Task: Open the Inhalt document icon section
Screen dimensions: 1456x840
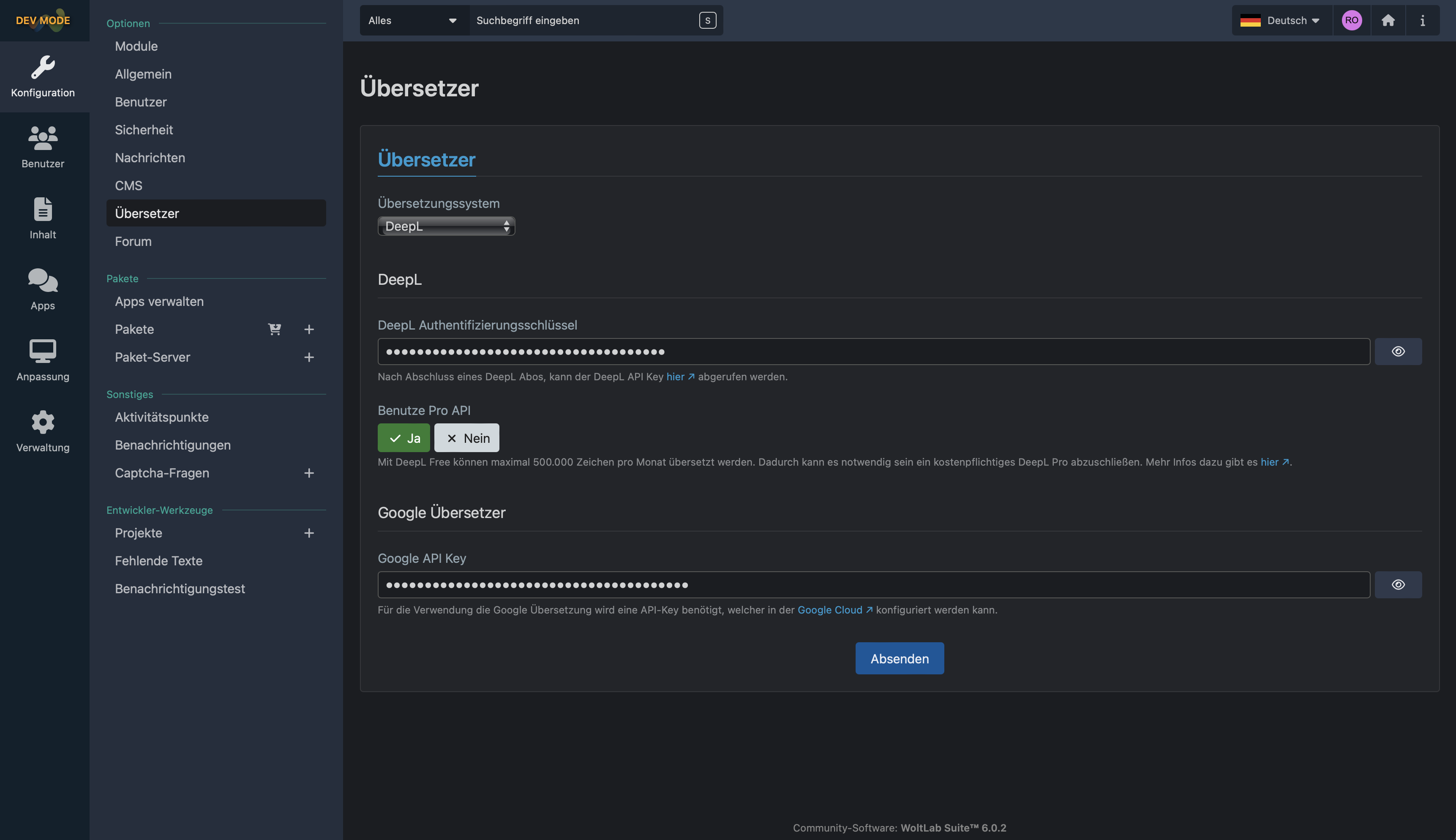Action: (x=43, y=218)
